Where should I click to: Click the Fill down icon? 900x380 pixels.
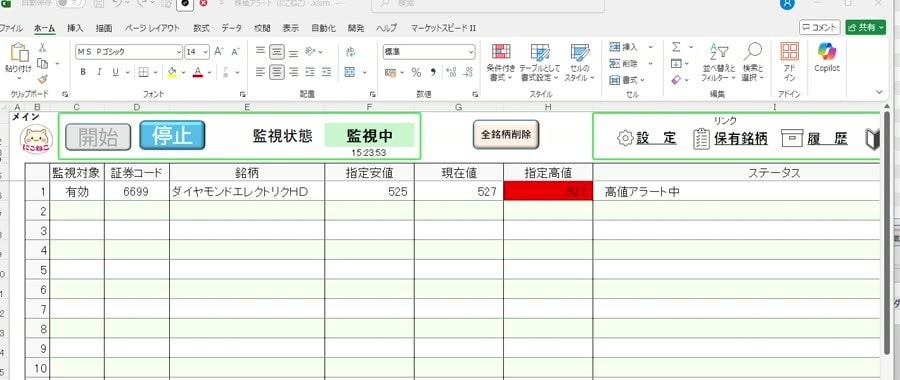[x=676, y=63]
